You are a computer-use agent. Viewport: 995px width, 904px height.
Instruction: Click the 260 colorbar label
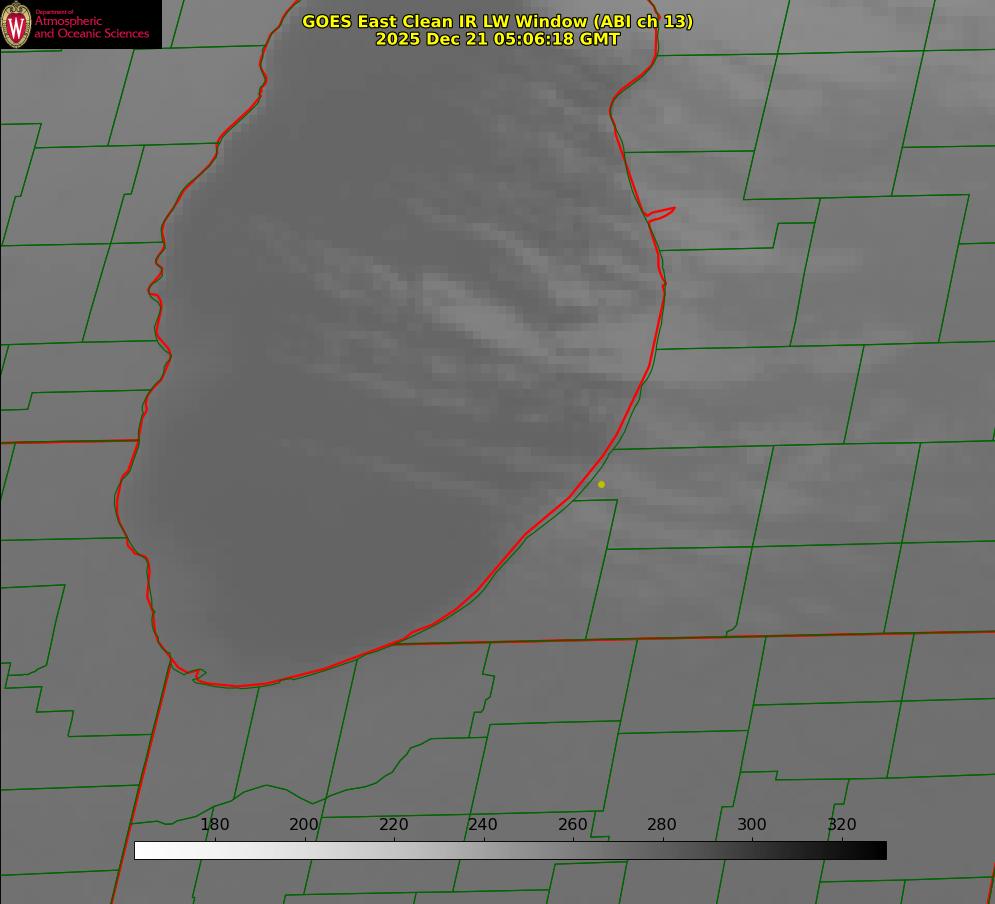point(572,824)
